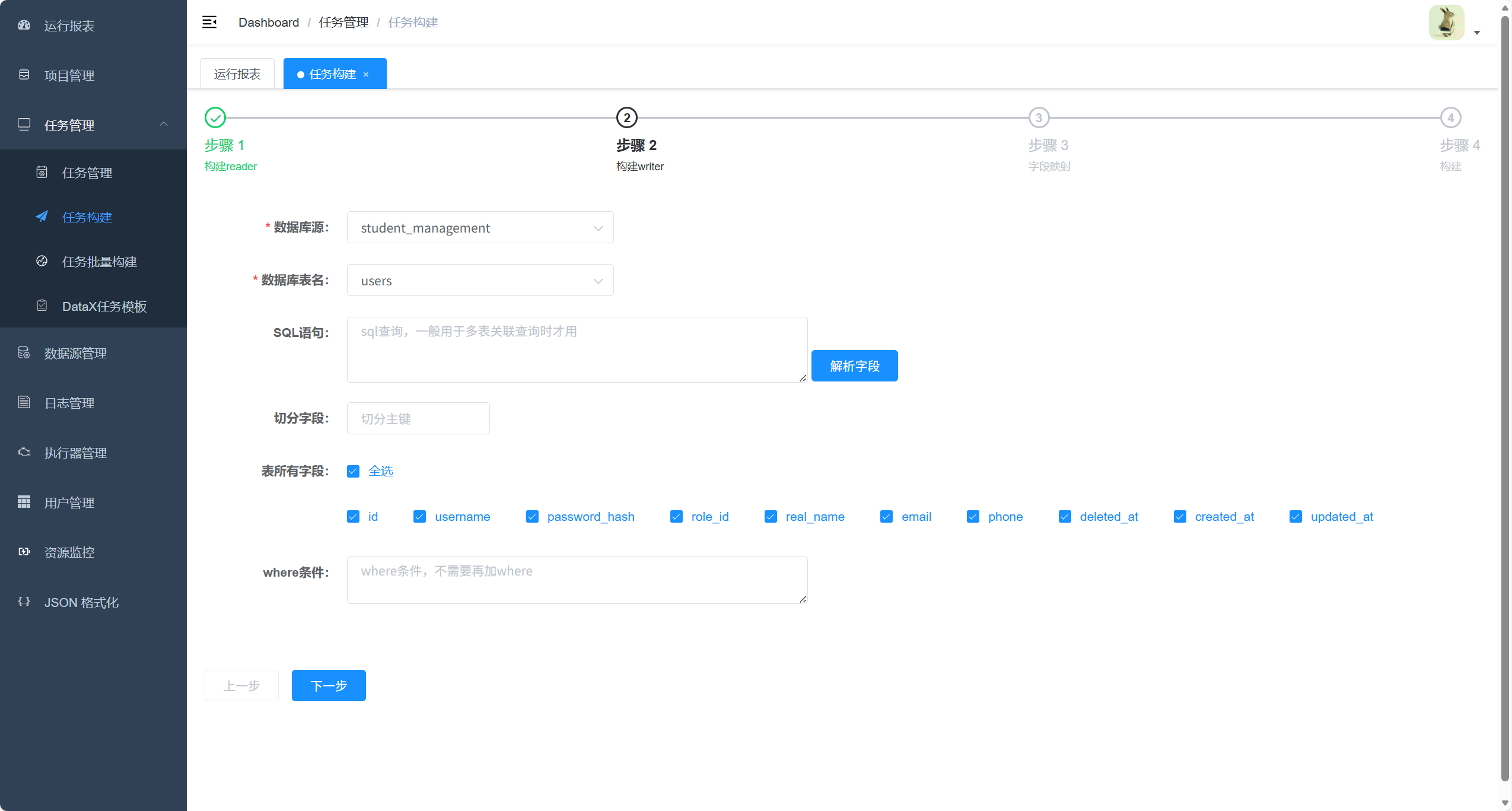The image size is (1512, 811).
Task: Click the 运行报表 dashboard icon in sidebar
Action: coord(24,26)
